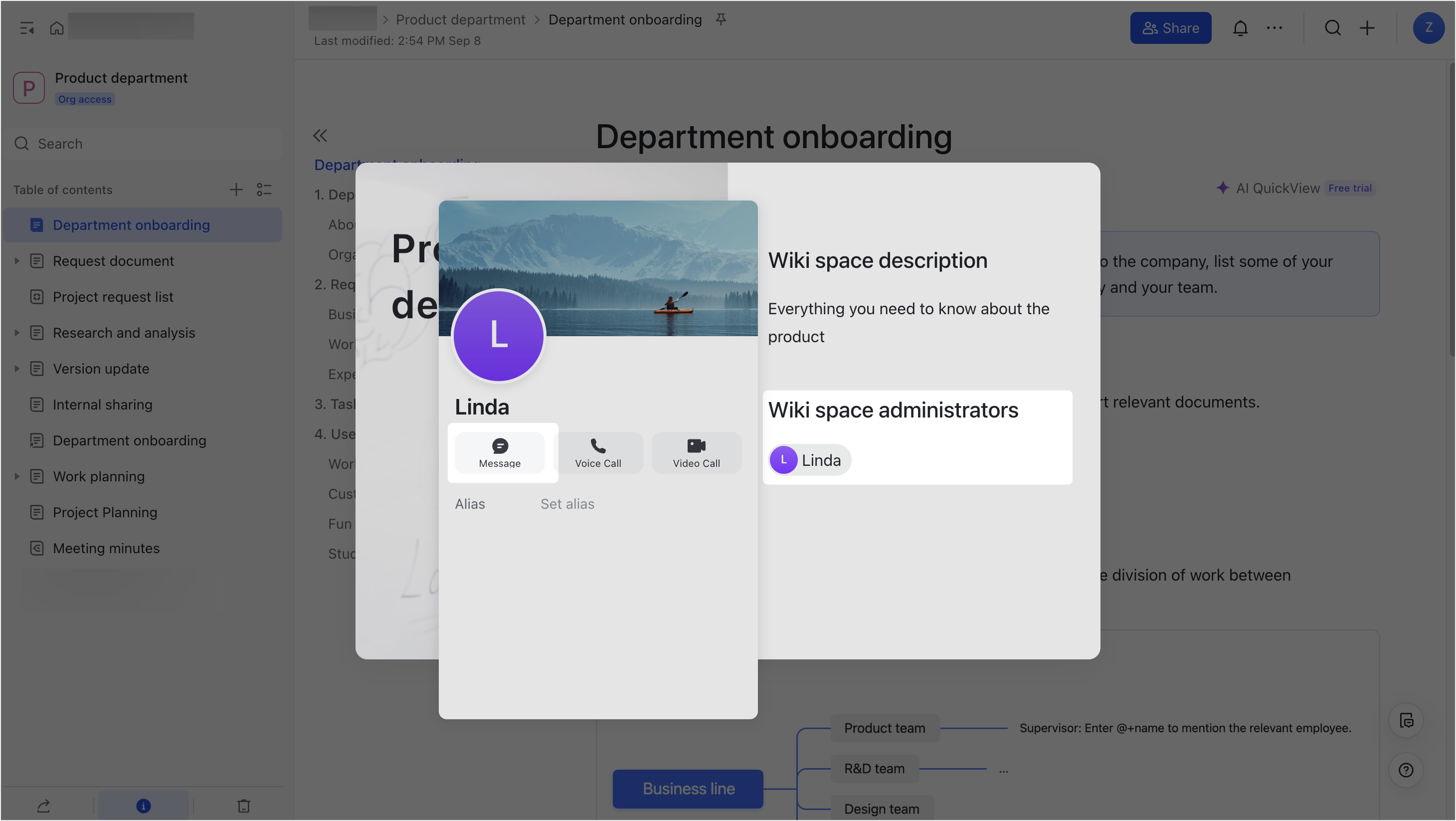Expand the Request document tree item
The image size is (1456, 821).
[17, 261]
